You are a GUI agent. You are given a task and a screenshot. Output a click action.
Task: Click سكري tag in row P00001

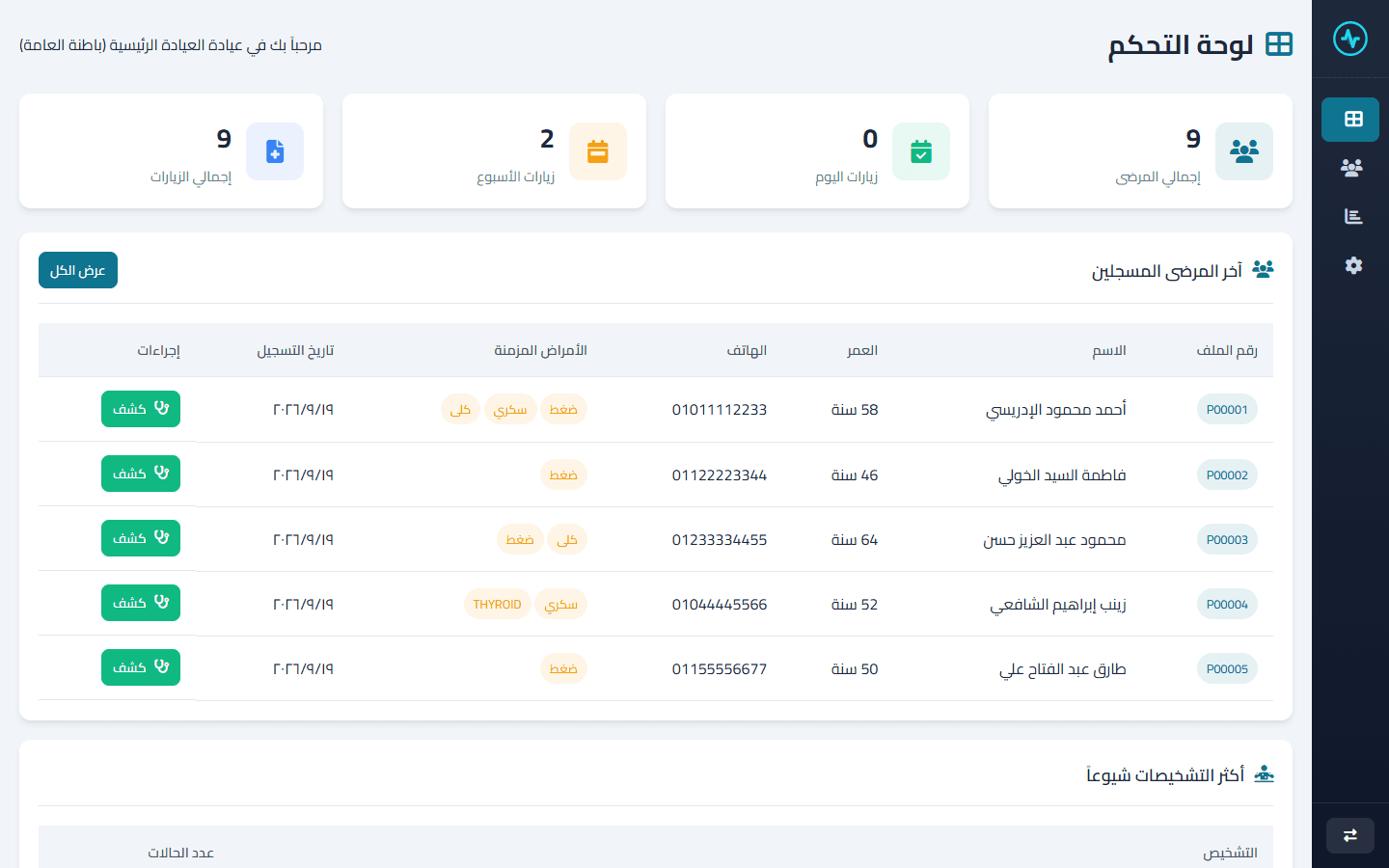point(510,409)
